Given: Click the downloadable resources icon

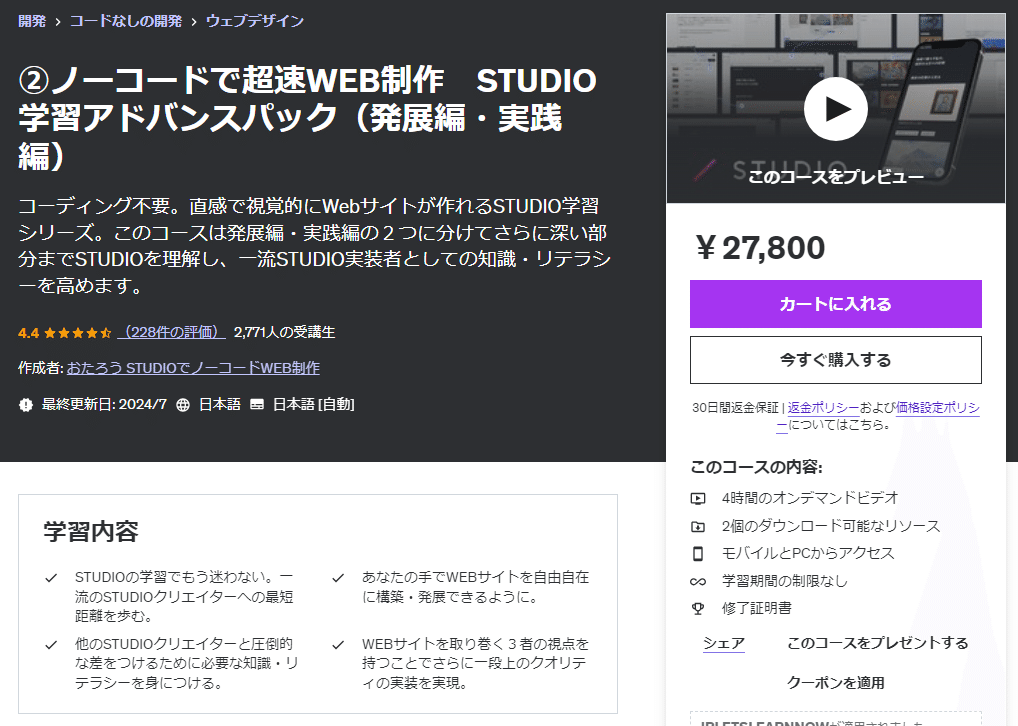Looking at the screenshot, I should (x=698, y=526).
